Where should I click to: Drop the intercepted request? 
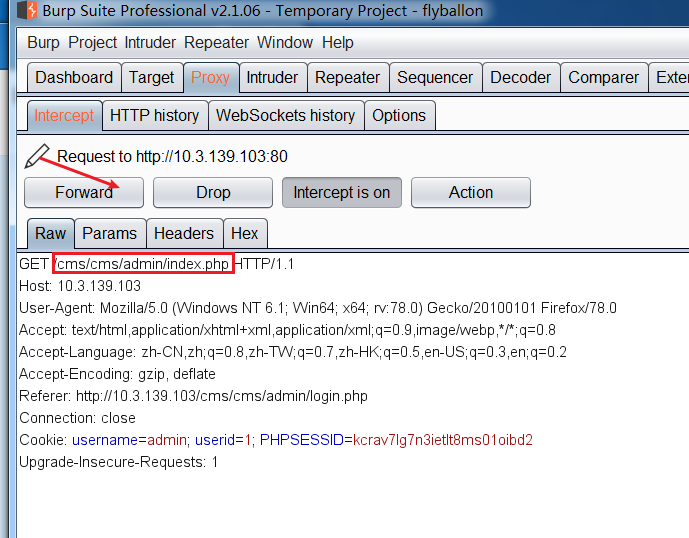(x=213, y=193)
